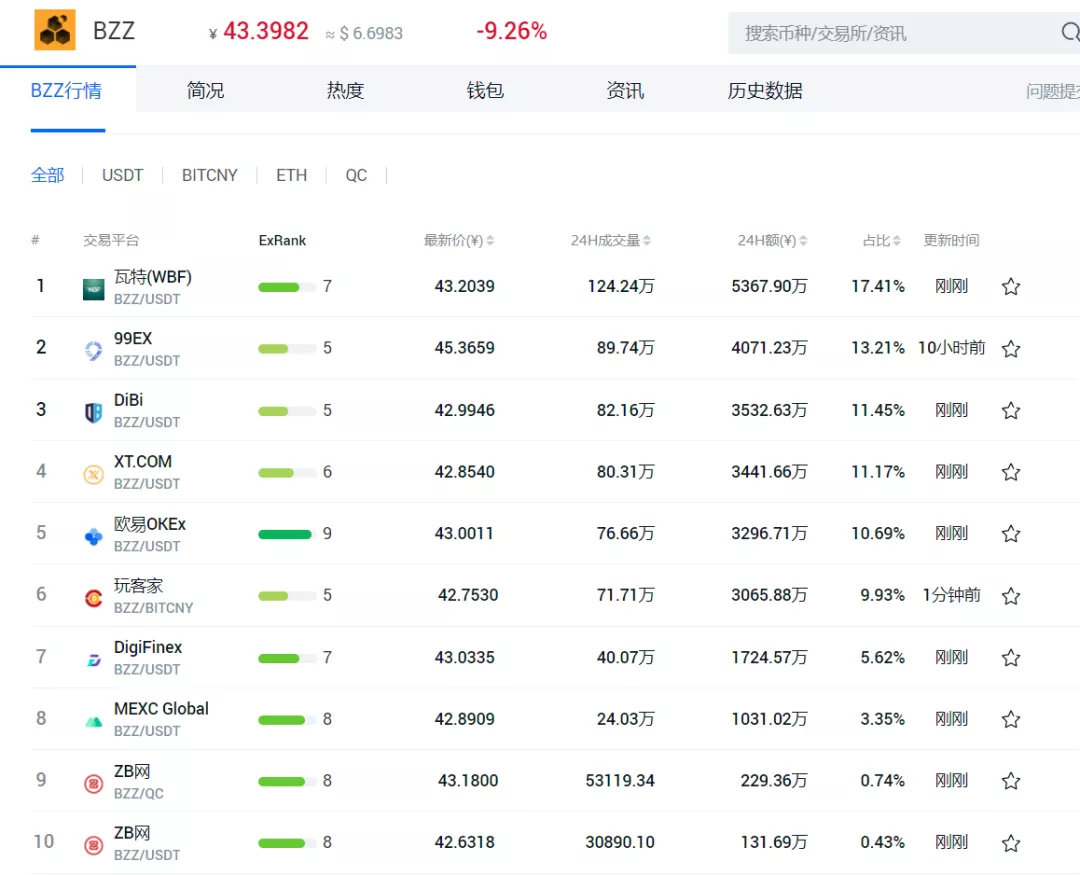Click the search magnifier icon
This screenshot has height=875, width=1080.
(x=1070, y=32)
